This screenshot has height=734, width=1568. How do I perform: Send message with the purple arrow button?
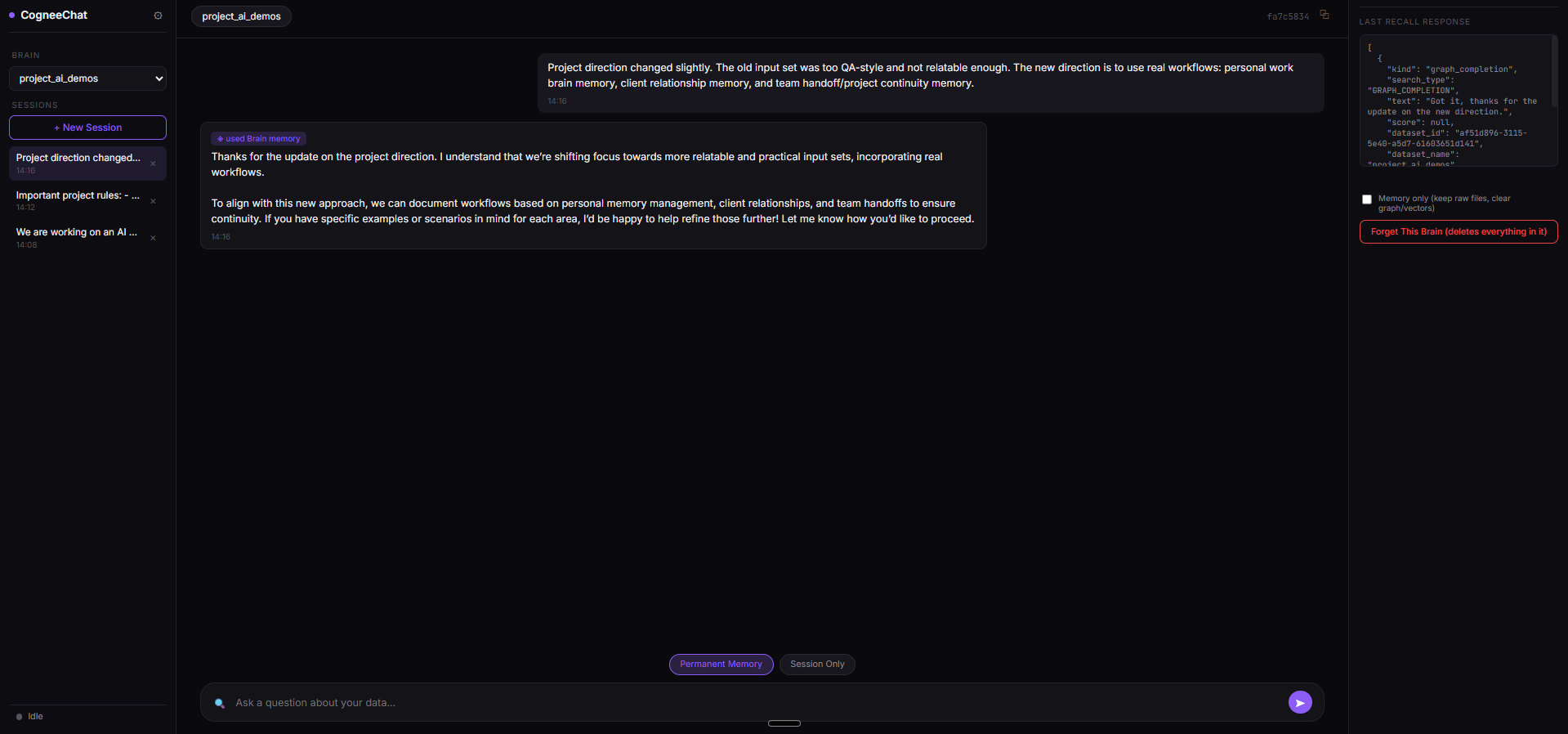pyautogui.click(x=1300, y=702)
